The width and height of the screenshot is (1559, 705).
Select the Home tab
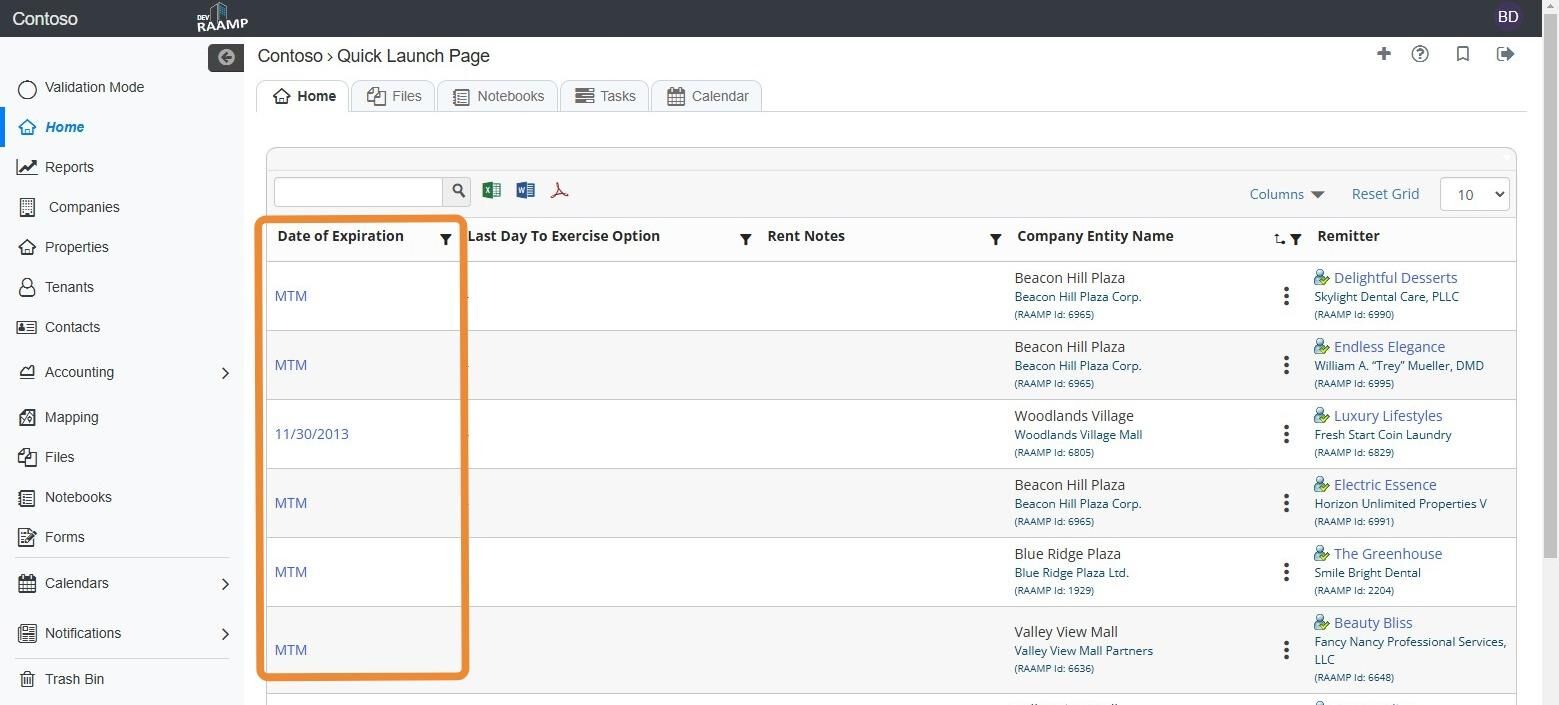pyautogui.click(x=303, y=96)
